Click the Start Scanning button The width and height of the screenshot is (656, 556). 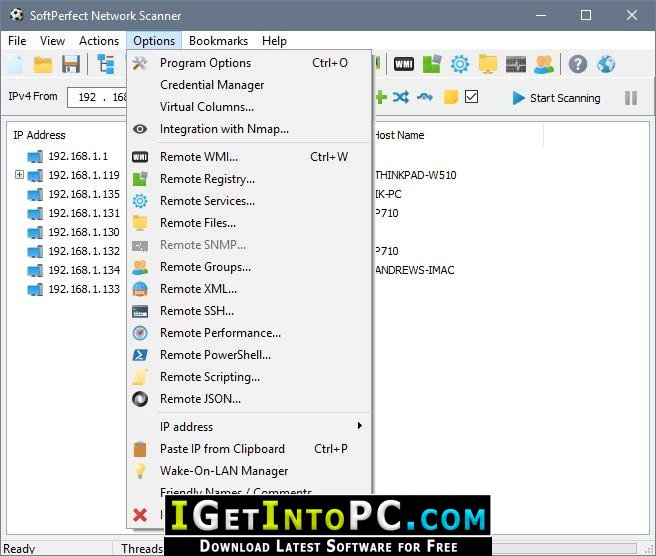(556, 98)
